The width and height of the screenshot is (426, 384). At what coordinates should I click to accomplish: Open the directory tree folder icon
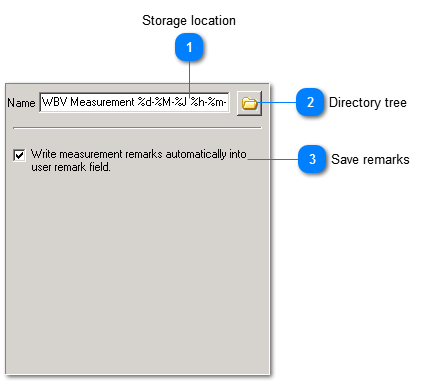click(x=249, y=103)
